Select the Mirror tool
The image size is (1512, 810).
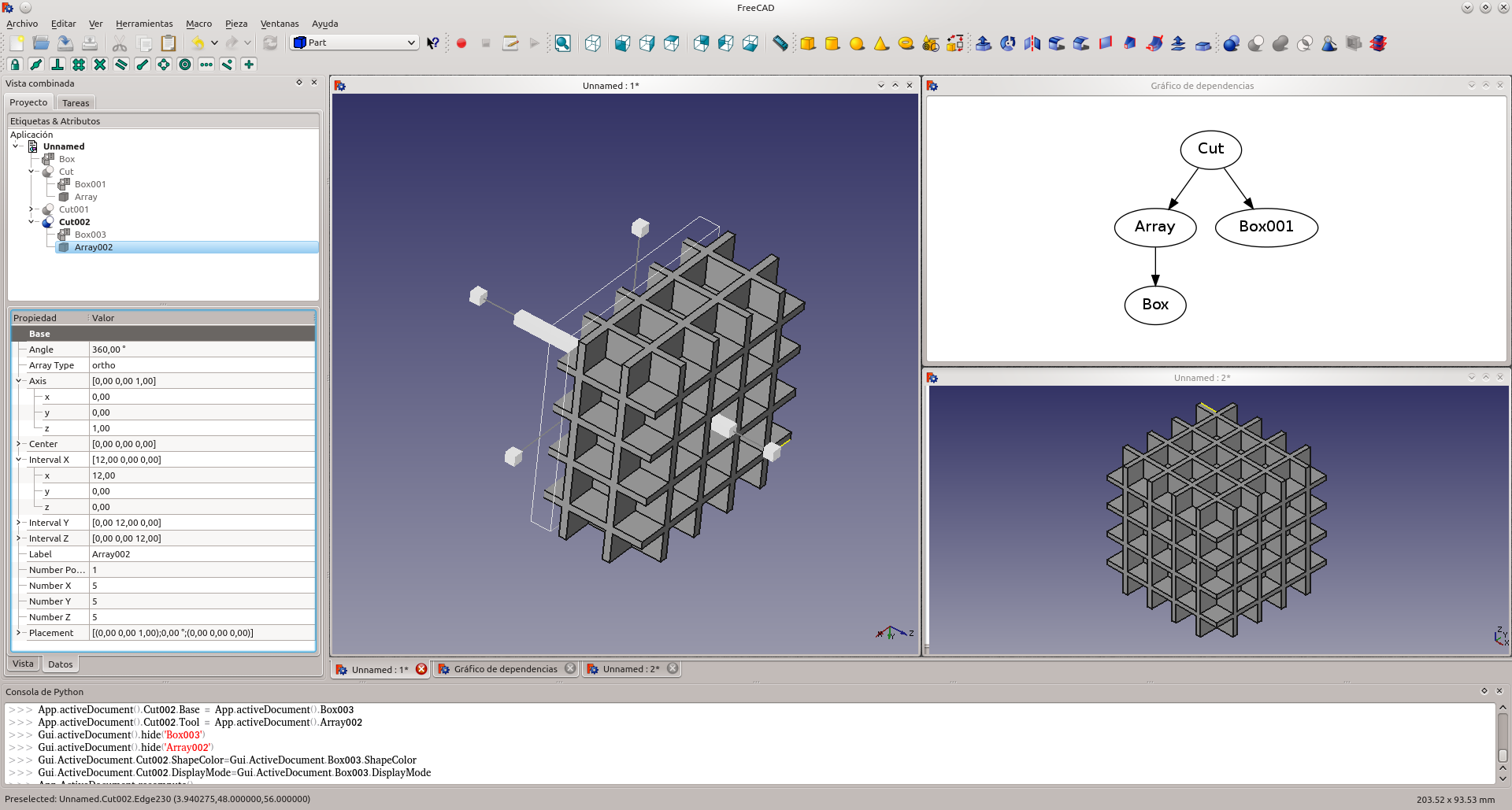pyautogui.click(x=1032, y=44)
